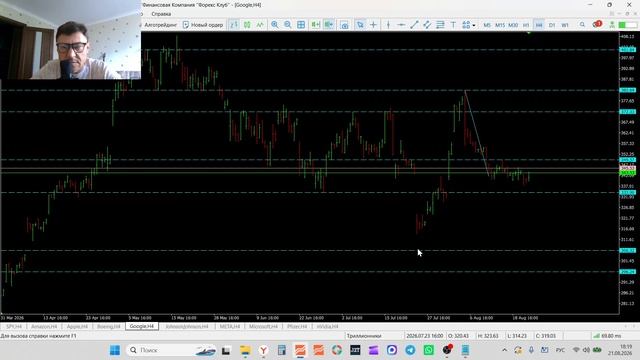Select the trendline drawing tool
Viewport: 640px width, 360px height.
[x=414, y=25]
